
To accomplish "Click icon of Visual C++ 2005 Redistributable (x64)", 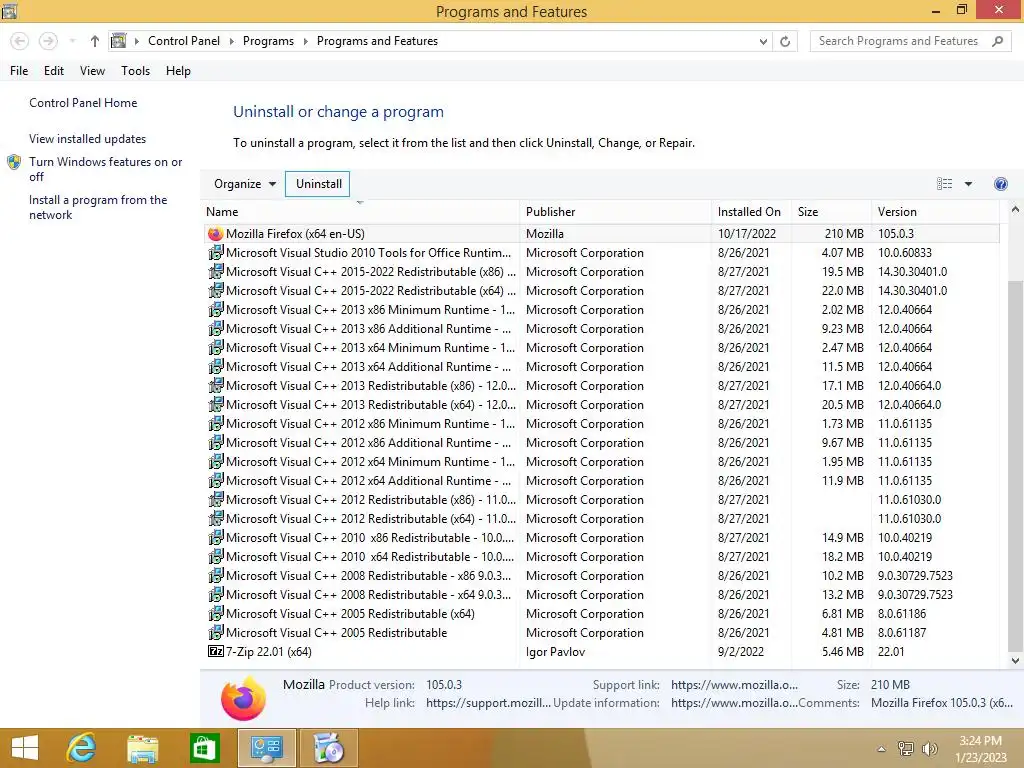I will (215, 614).
